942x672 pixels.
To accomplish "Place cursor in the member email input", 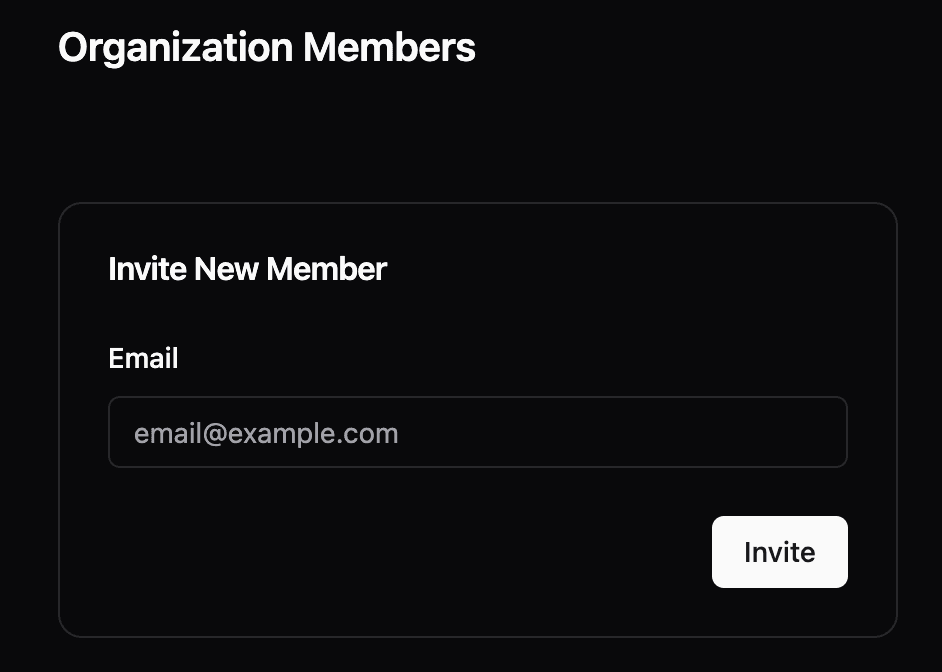I will (x=477, y=433).
